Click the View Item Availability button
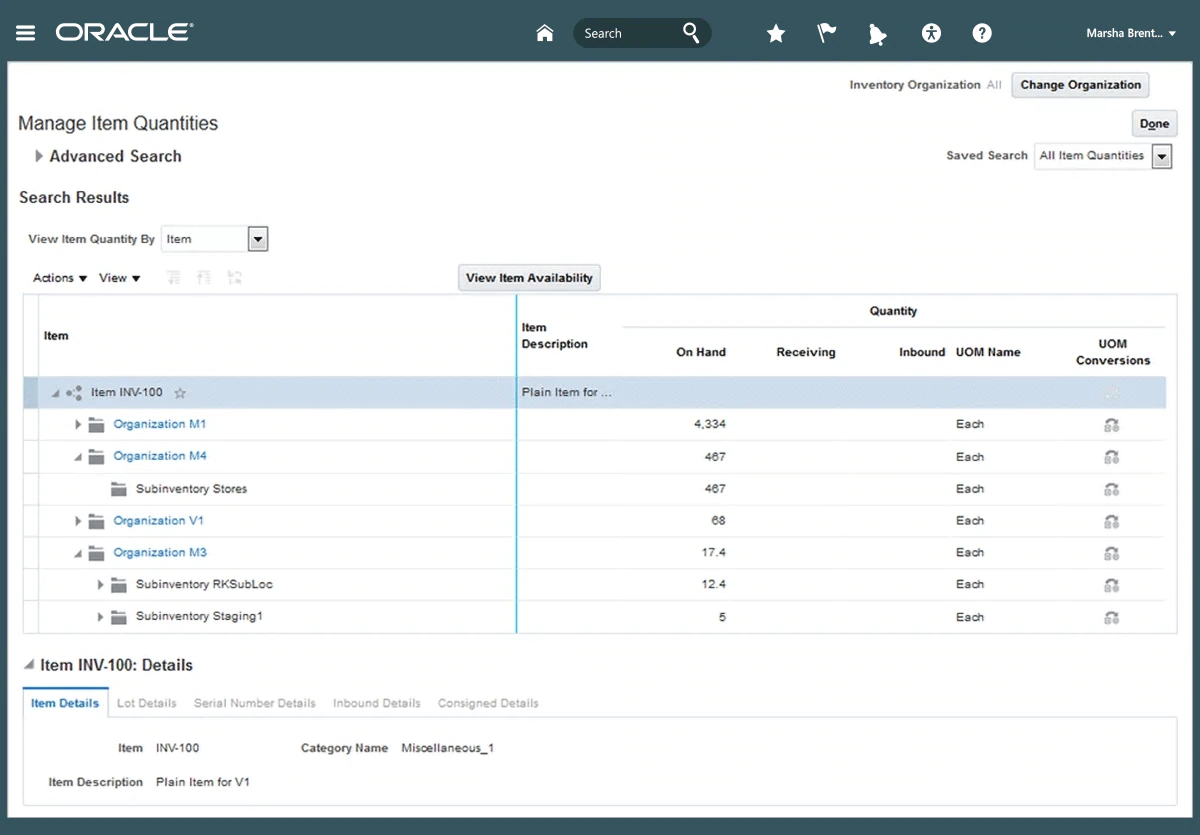 pos(529,278)
